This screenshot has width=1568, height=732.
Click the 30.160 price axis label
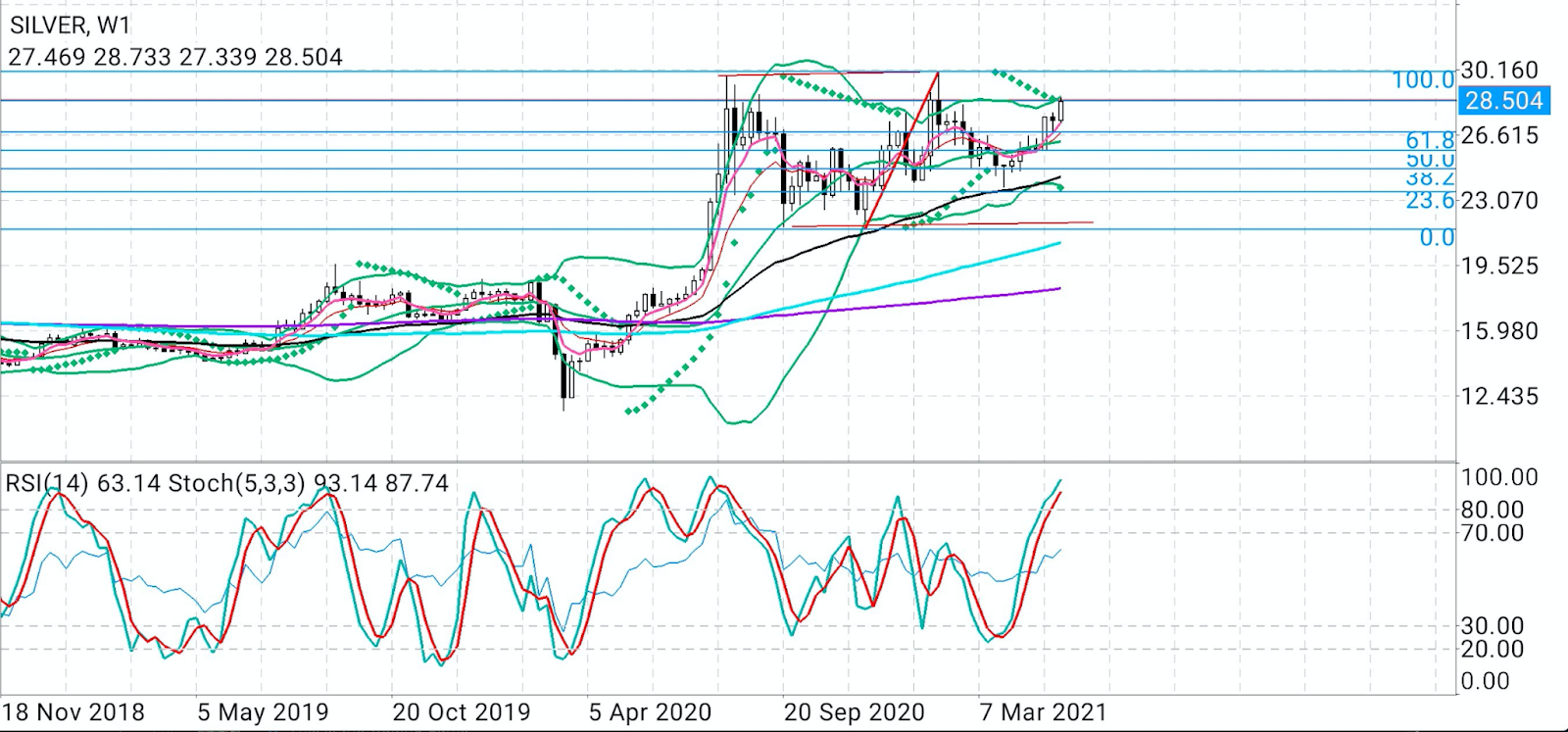[x=1499, y=70]
